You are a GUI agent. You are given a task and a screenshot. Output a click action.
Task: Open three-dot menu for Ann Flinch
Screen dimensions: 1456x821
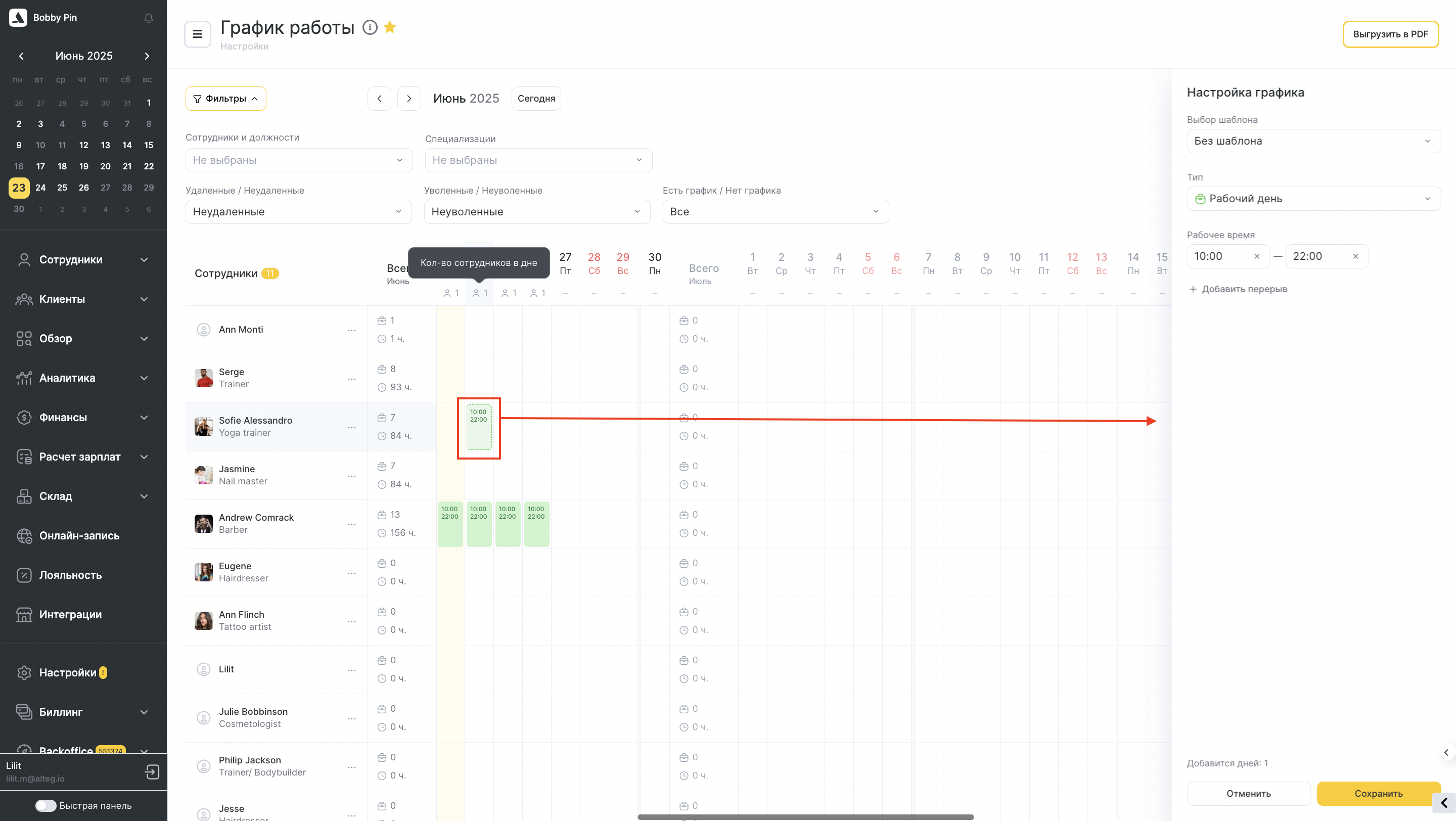[x=351, y=621]
